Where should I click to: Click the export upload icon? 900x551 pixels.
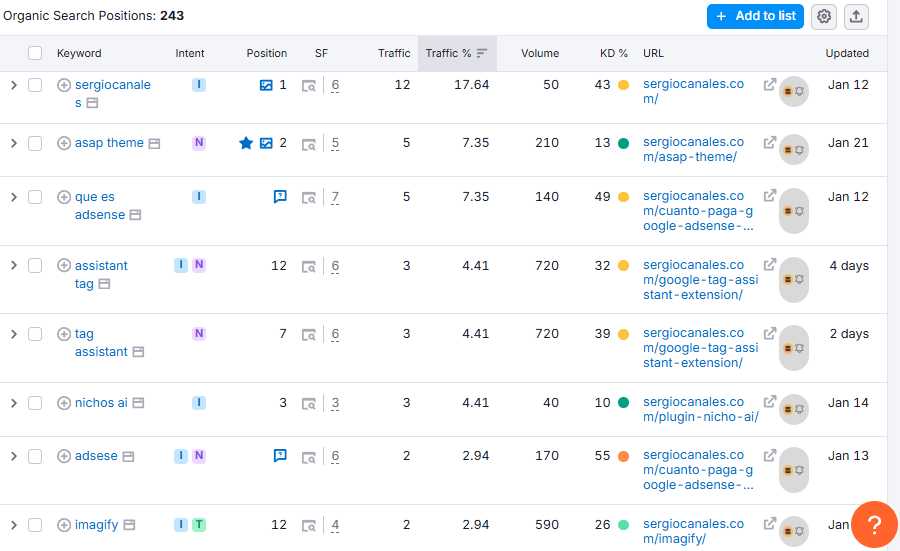point(856,16)
